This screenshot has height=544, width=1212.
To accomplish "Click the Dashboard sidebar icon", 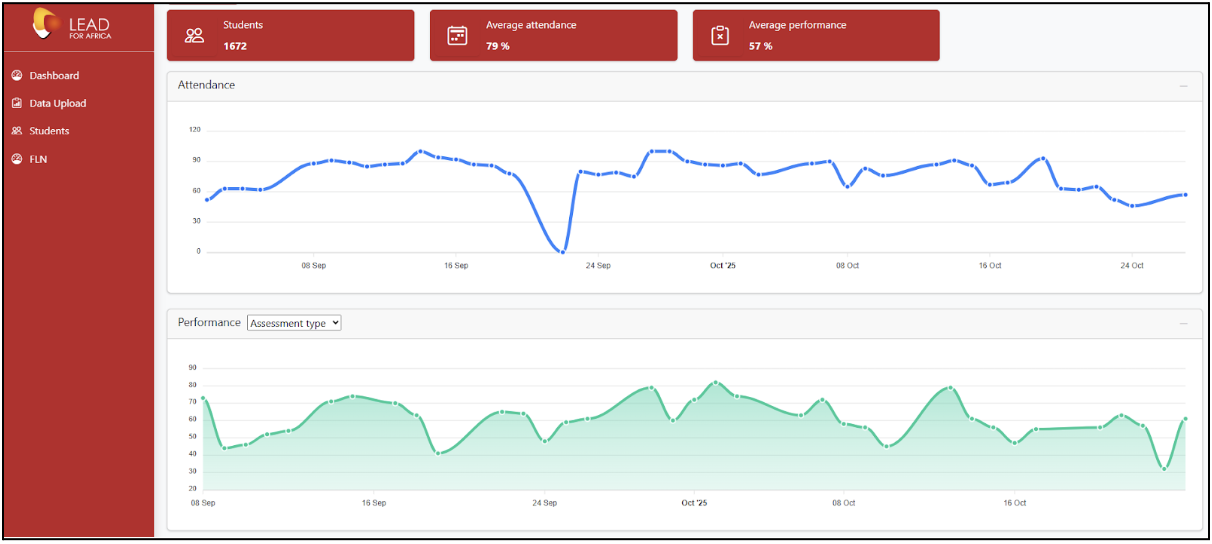I will (x=17, y=75).
